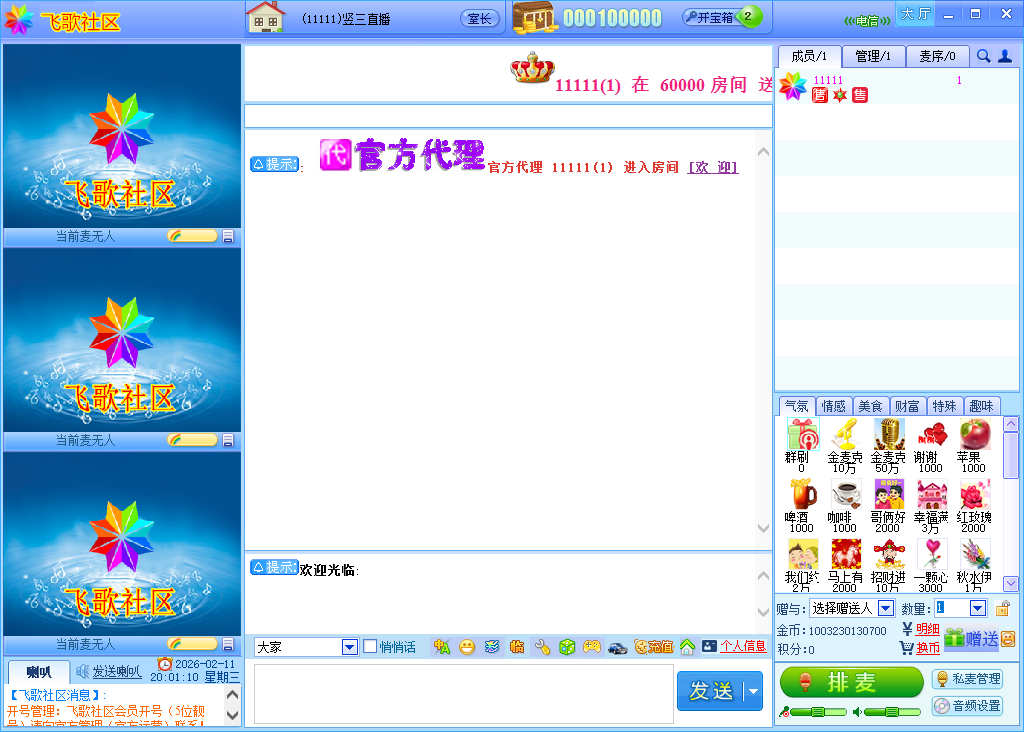The height and width of the screenshot is (732, 1024).
Task: Click the wrench tool icon in chat toolbar
Action: coord(542,647)
